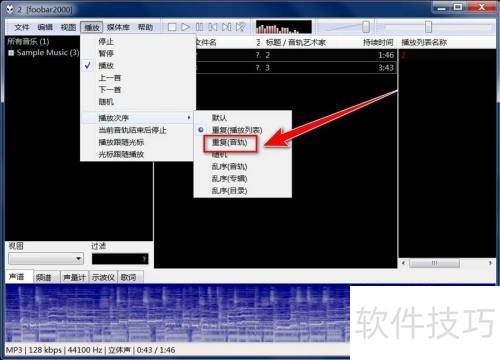
Task: Click the spectrogram visualization area
Action: [x=177, y=313]
